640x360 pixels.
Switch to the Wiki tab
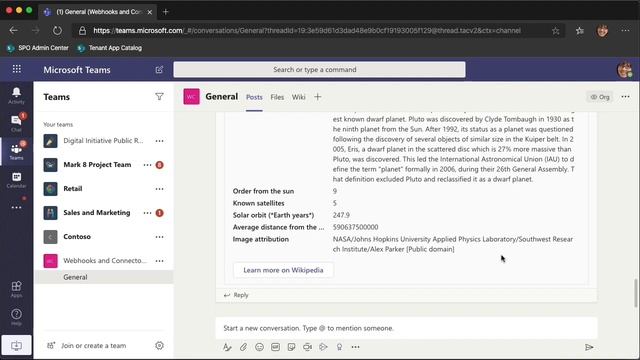pos(298,97)
